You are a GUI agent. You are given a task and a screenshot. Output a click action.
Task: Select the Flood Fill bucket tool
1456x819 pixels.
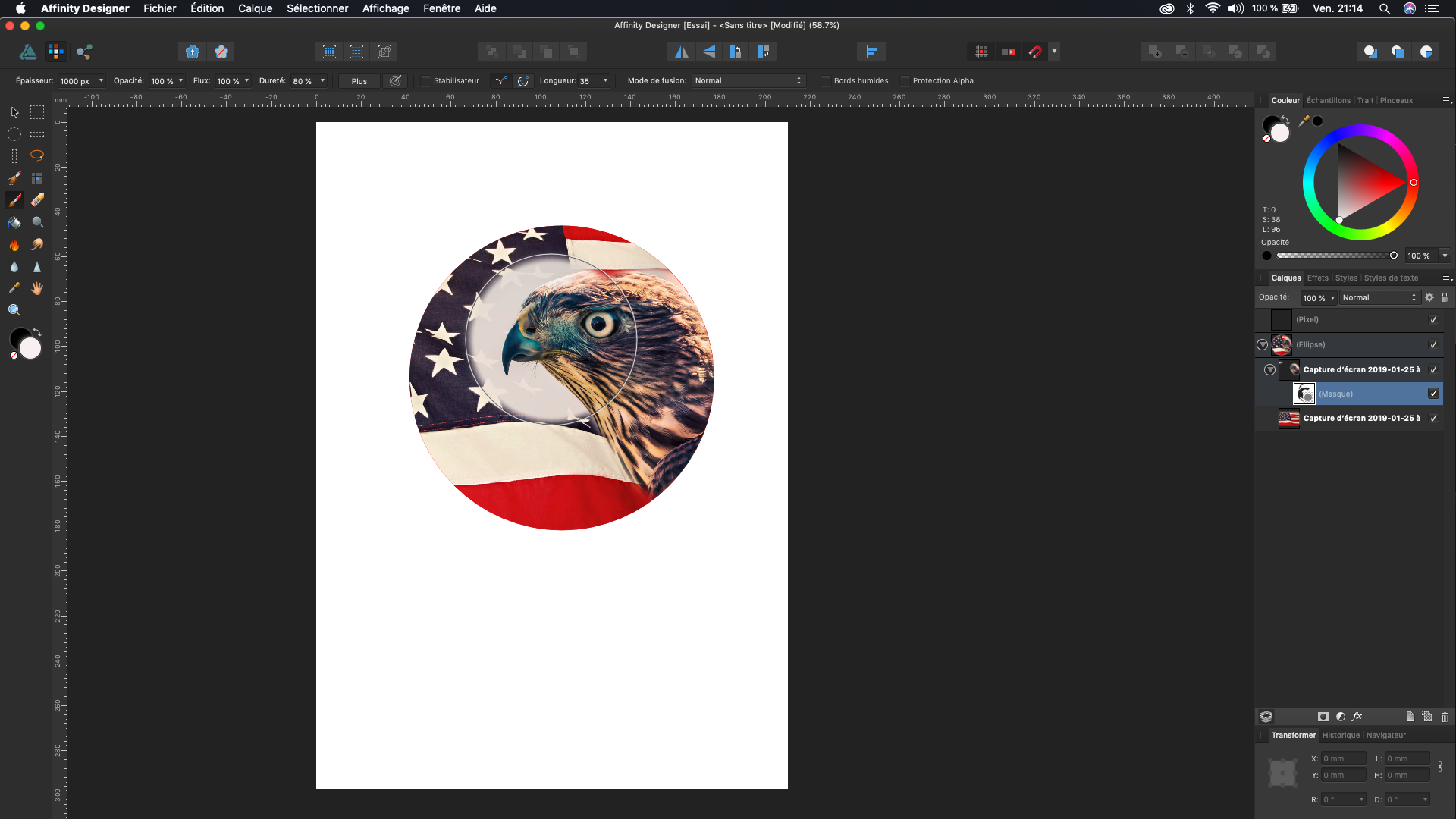pyautogui.click(x=14, y=222)
